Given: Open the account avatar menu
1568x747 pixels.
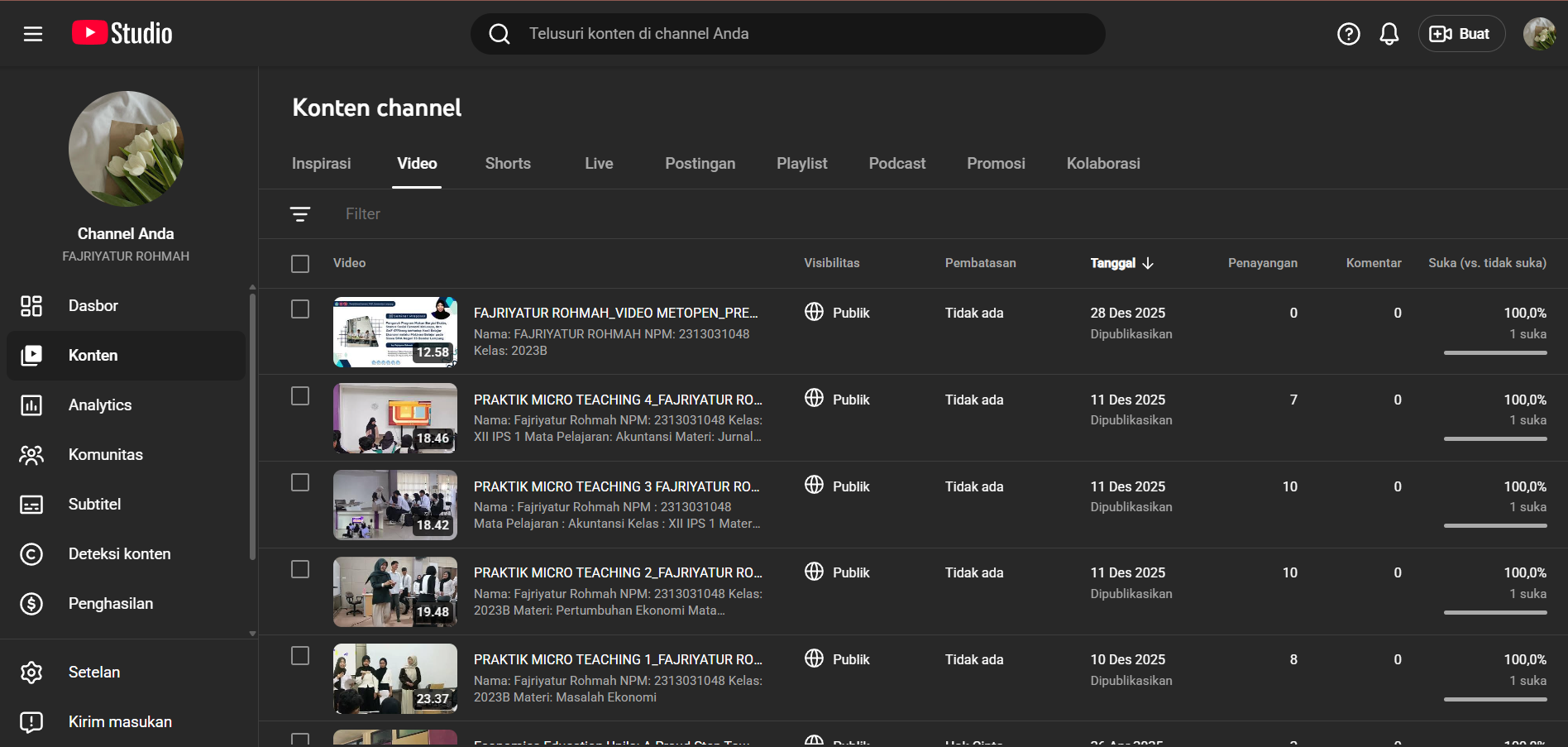Looking at the screenshot, I should pos(1538,34).
